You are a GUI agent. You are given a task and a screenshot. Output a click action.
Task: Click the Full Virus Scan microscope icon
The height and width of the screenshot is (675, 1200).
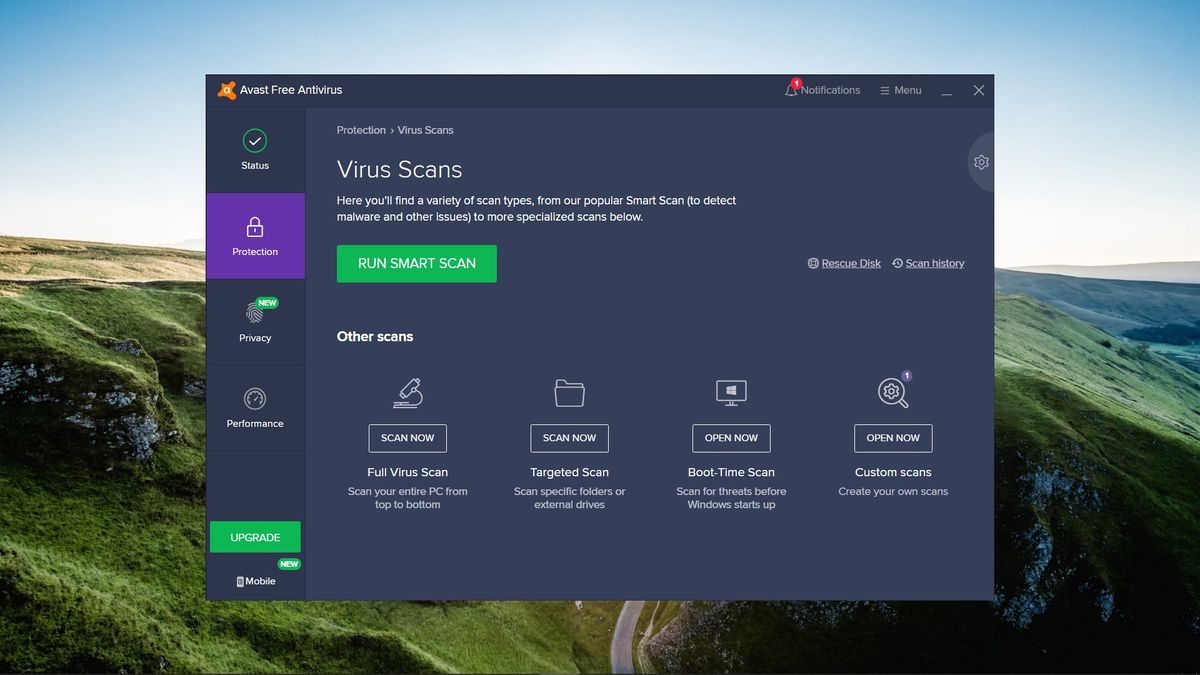(408, 393)
